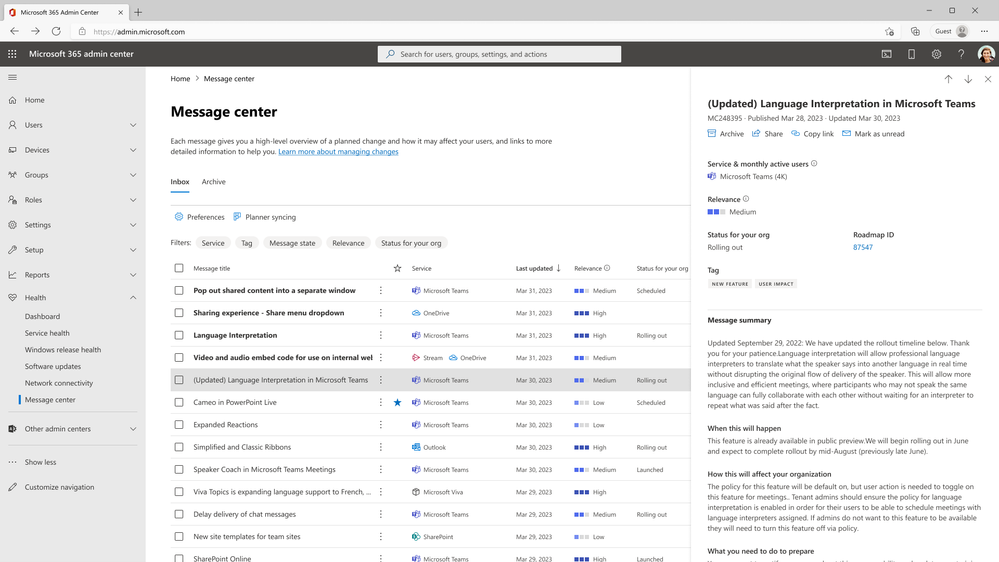Open the Status for your org filter
Image resolution: width=999 pixels, height=562 pixels.
tap(411, 243)
